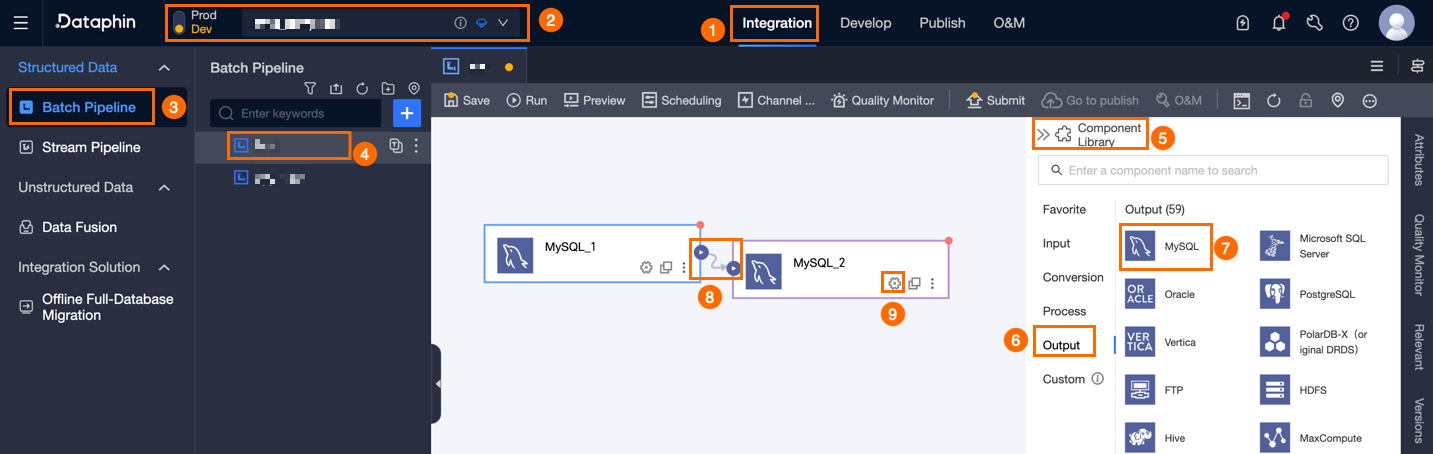
Task: Collapse the left panel handle
Action: tap(436, 384)
